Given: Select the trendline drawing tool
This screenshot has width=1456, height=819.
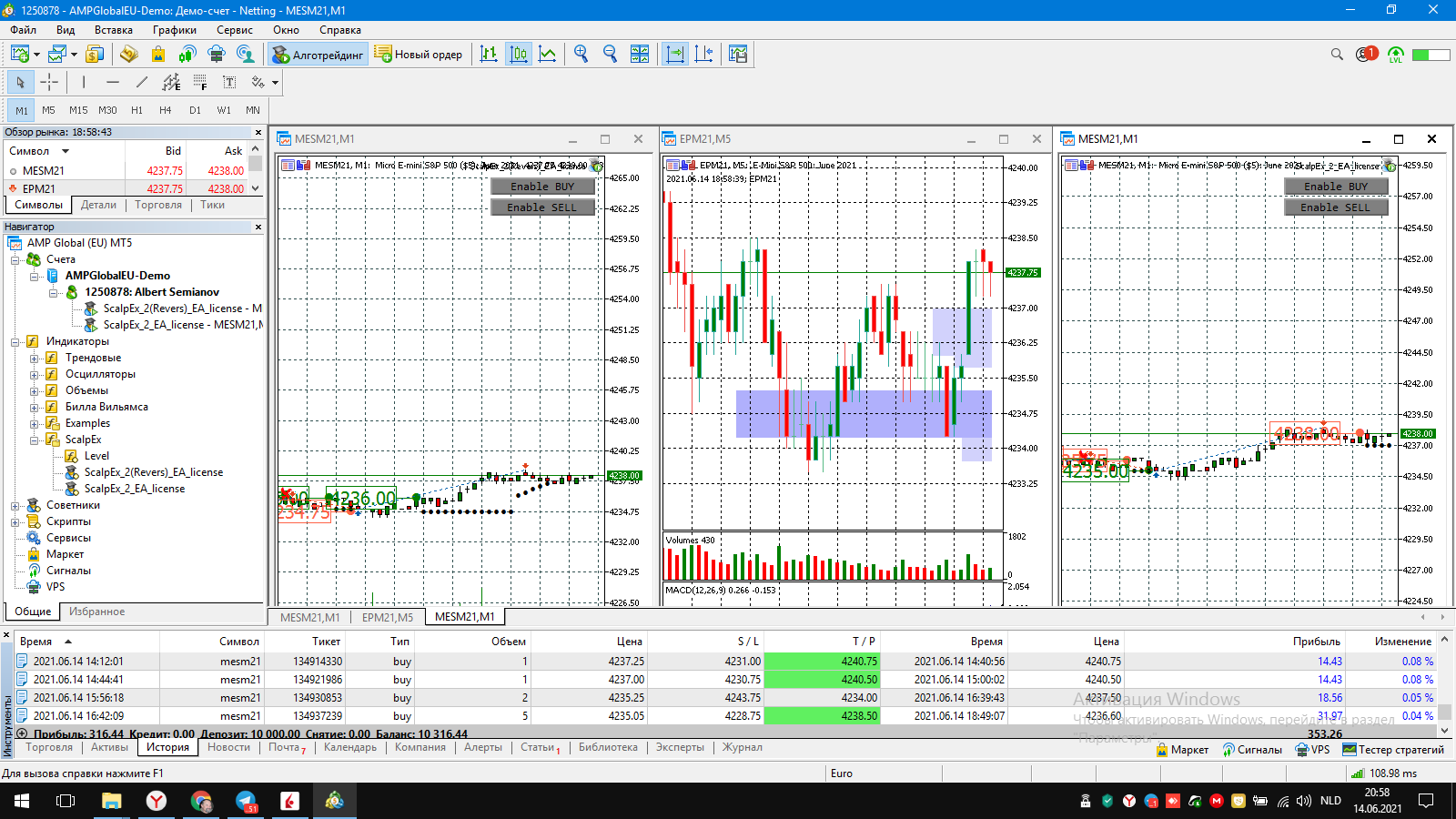Looking at the screenshot, I should coord(142,82).
